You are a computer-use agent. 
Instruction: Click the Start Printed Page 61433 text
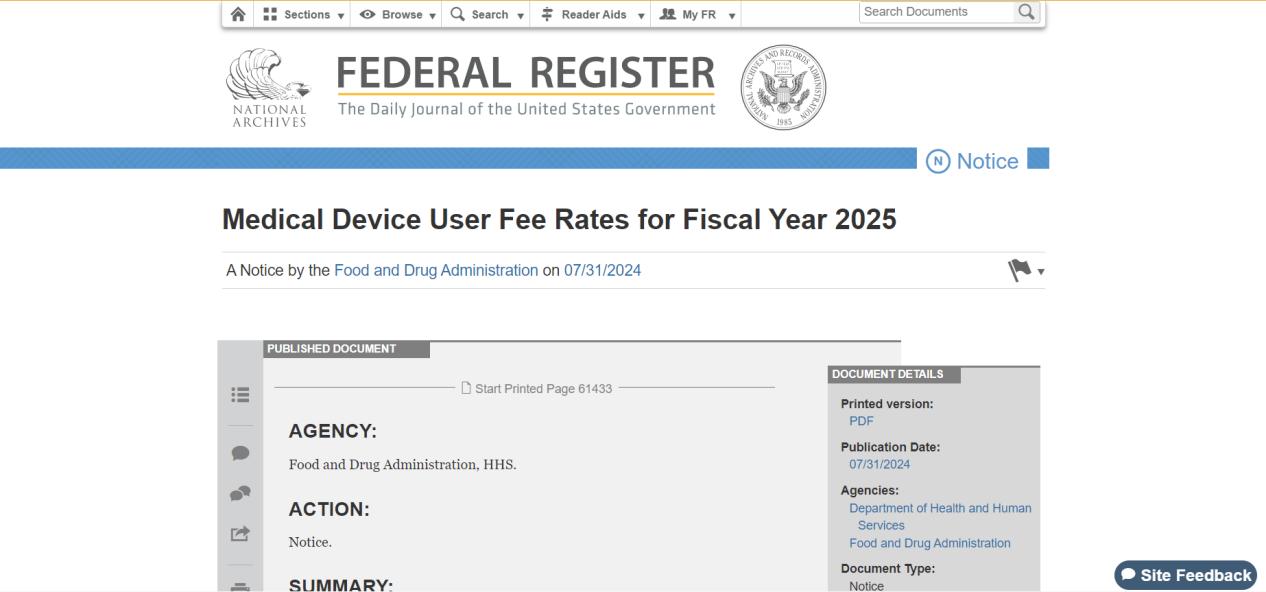[x=543, y=389]
